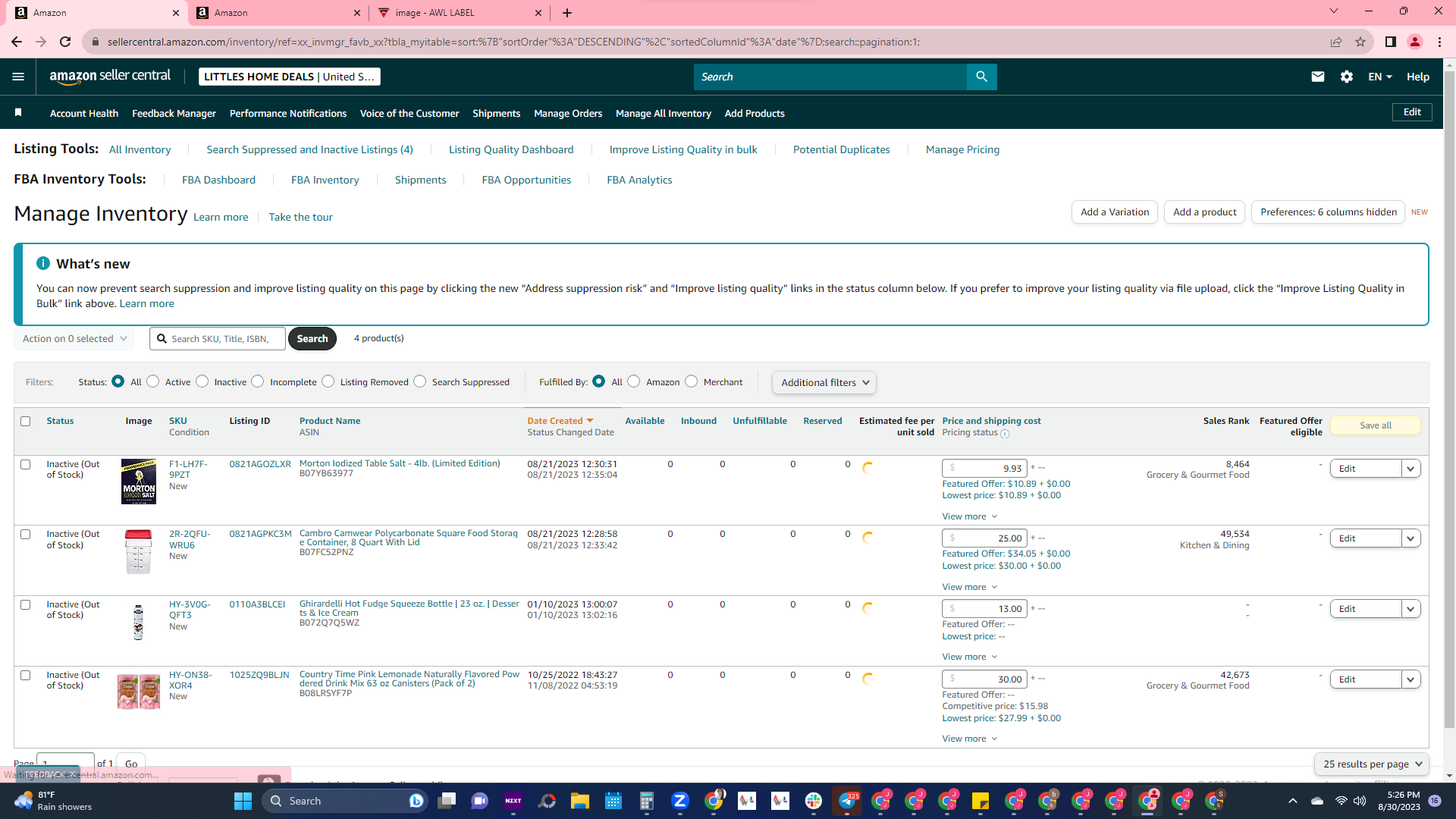Check the Country Time Pink Lemonade row checkbox

pyautogui.click(x=26, y=675)
